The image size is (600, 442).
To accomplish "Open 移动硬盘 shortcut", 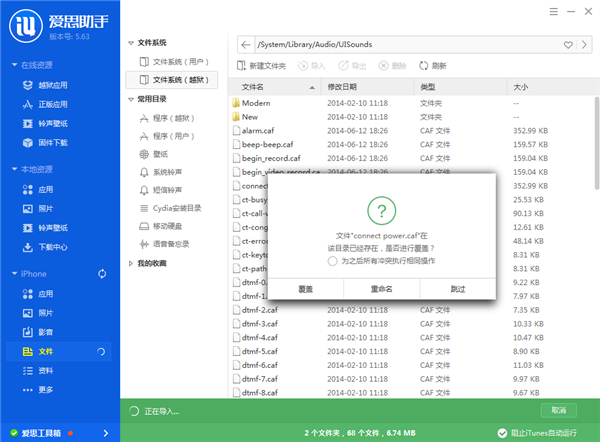I will click(160, 226).
